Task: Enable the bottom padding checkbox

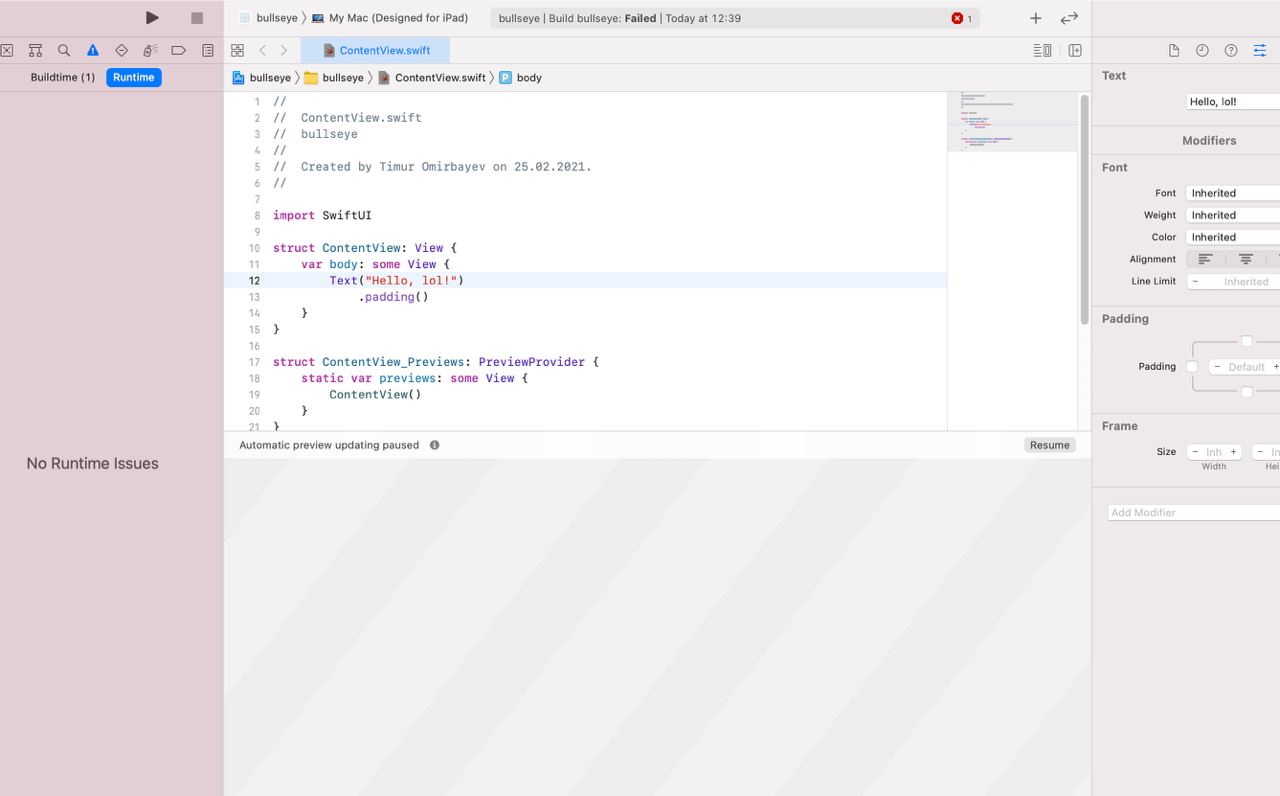Action: pyautogui.click(x=1246, y=392)
